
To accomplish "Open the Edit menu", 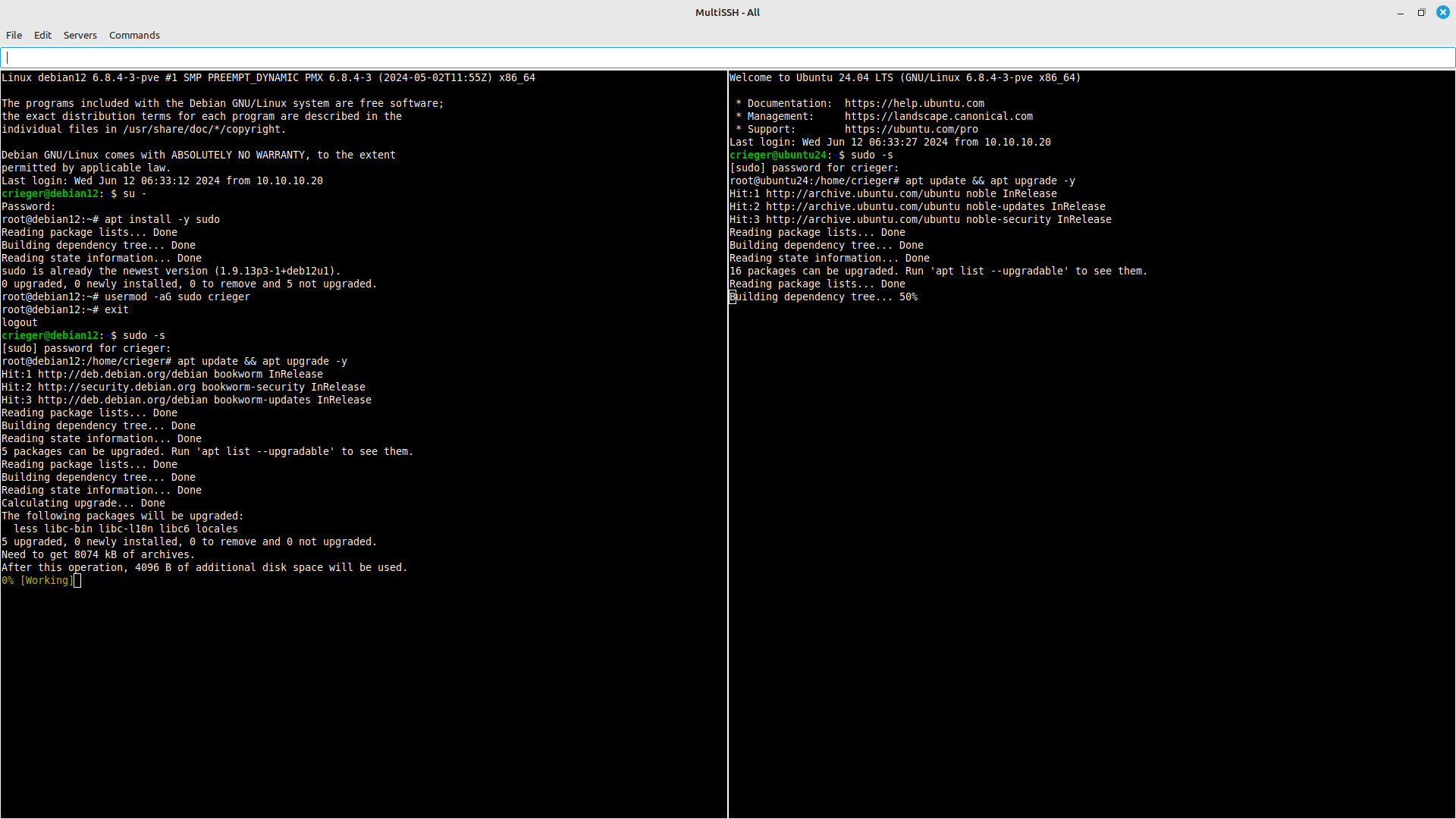I will coord(42,35).
